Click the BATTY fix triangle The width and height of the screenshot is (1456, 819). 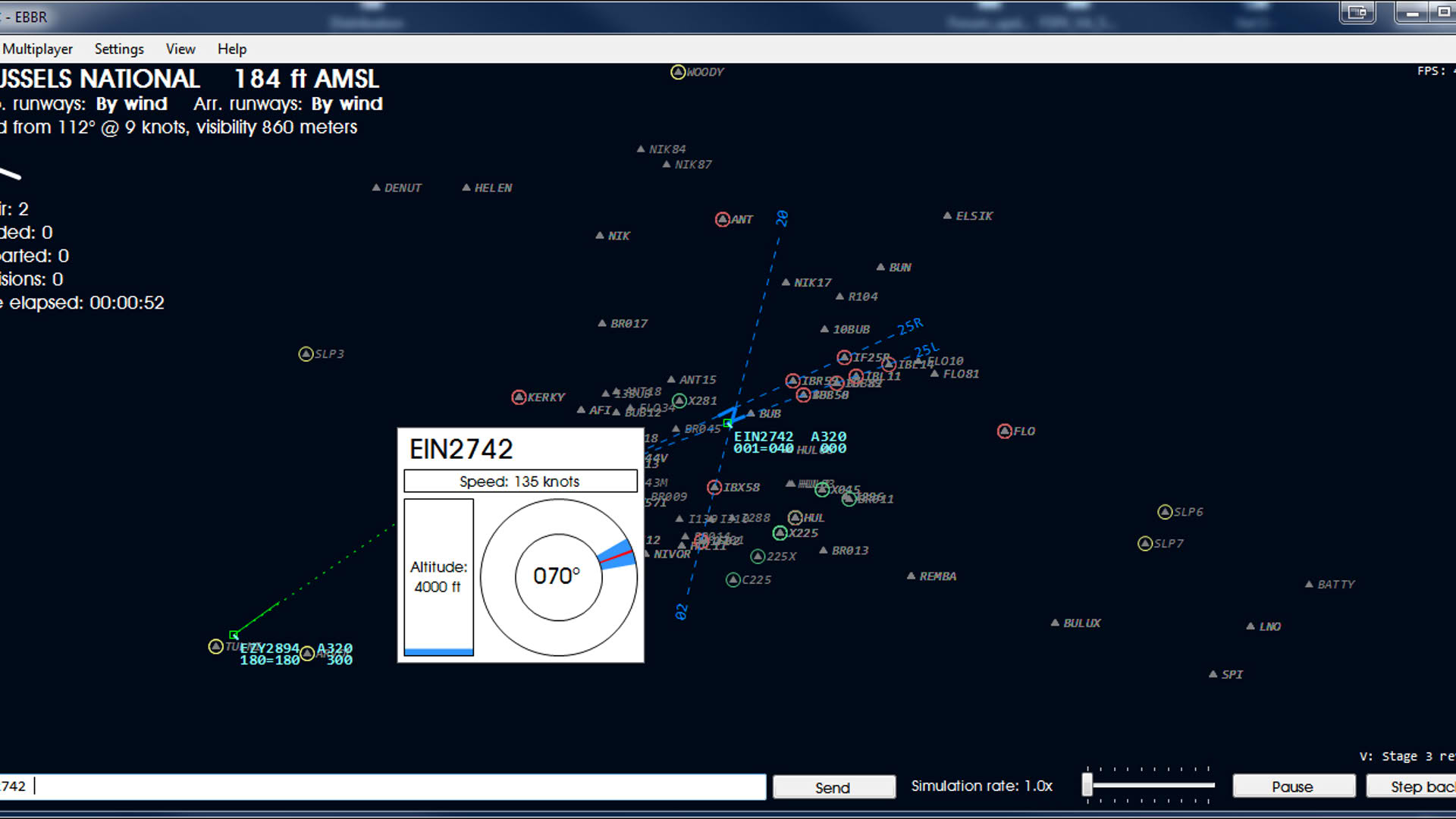pos(1309,584)
